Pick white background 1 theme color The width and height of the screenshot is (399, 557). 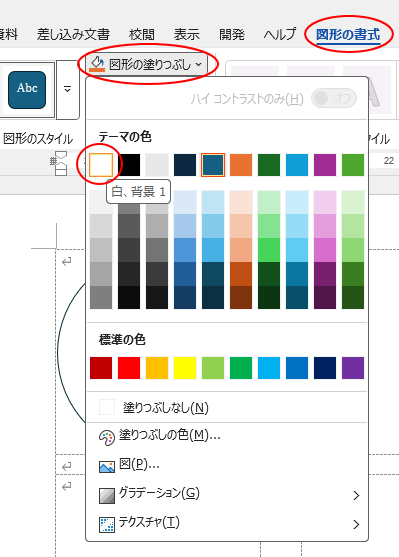(x=101, y=165)
